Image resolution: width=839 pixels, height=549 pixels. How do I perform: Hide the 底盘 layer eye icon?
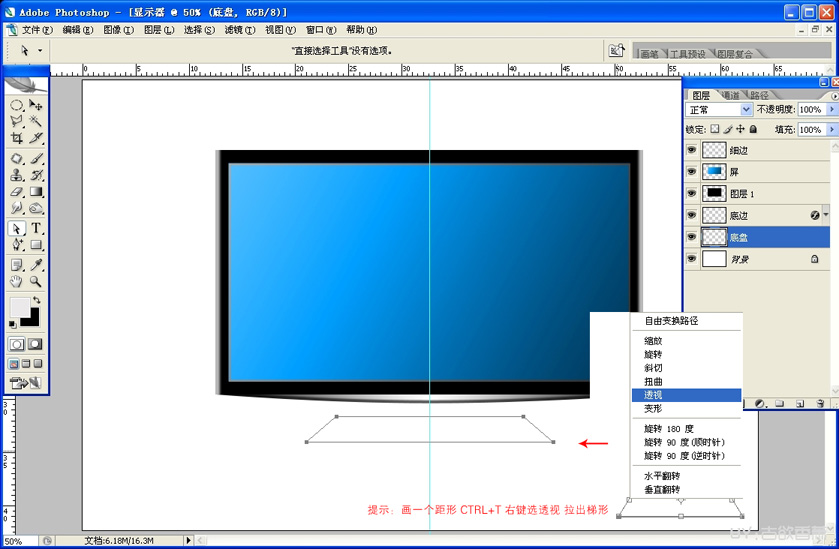(691, 237)
